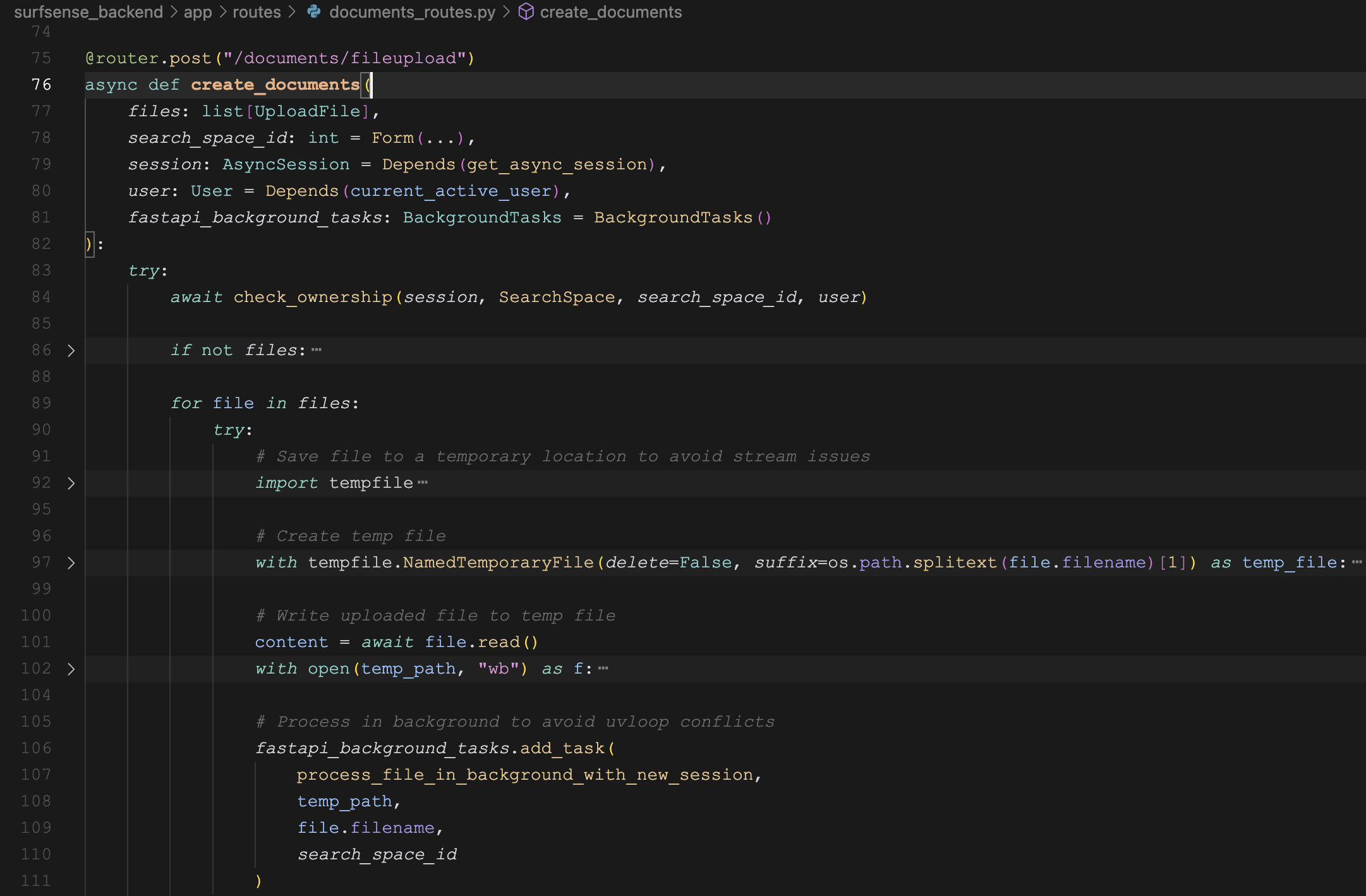
Task: Expand folded 'if not files' block
Action: tap(71, 351)
